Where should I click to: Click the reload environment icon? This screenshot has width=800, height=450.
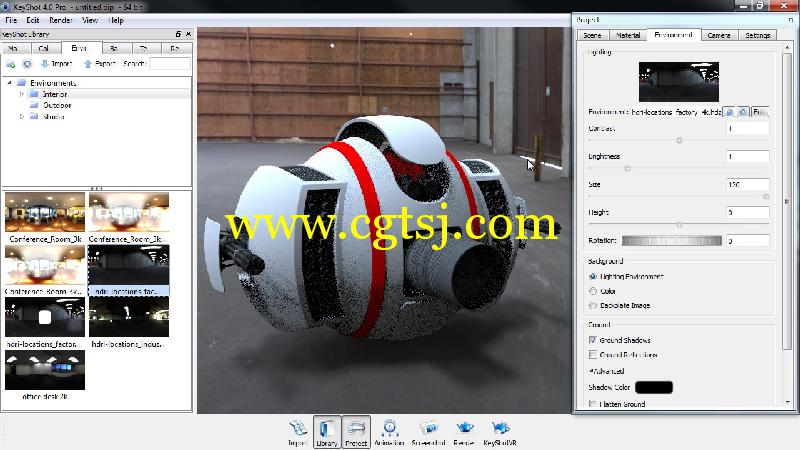click(743, 112)
